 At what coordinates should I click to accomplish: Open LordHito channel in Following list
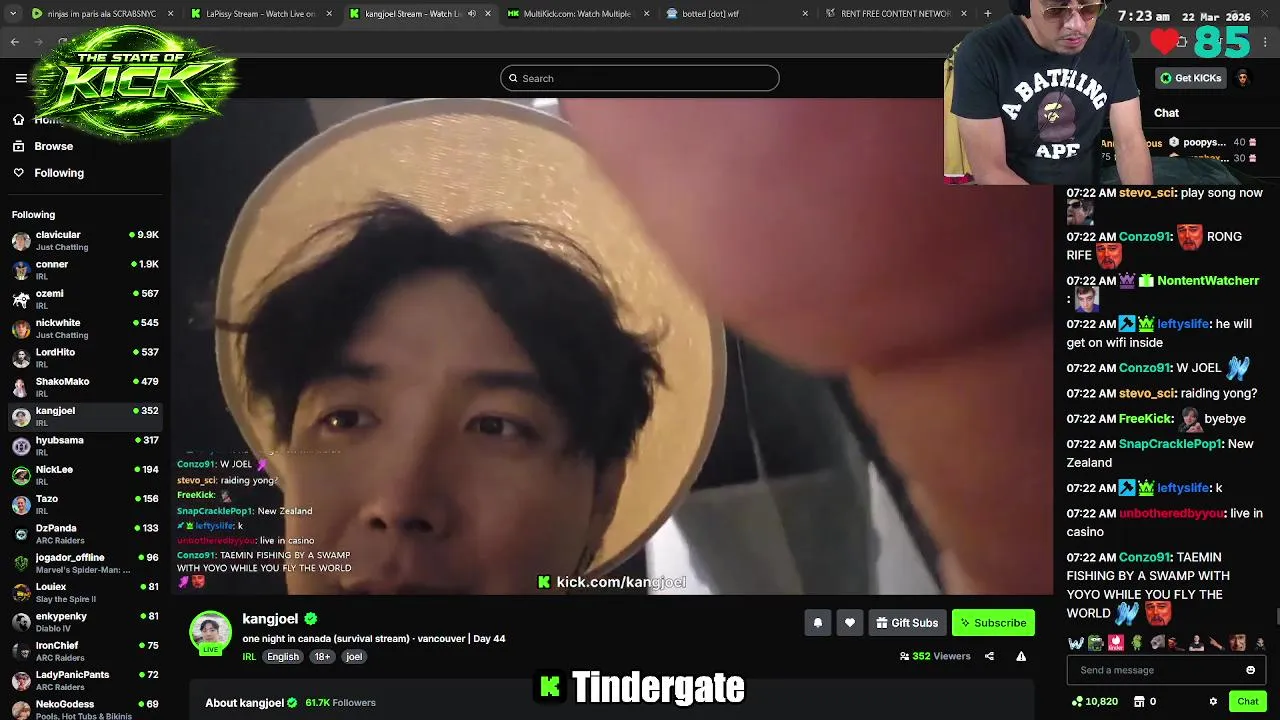coord(85,358)
